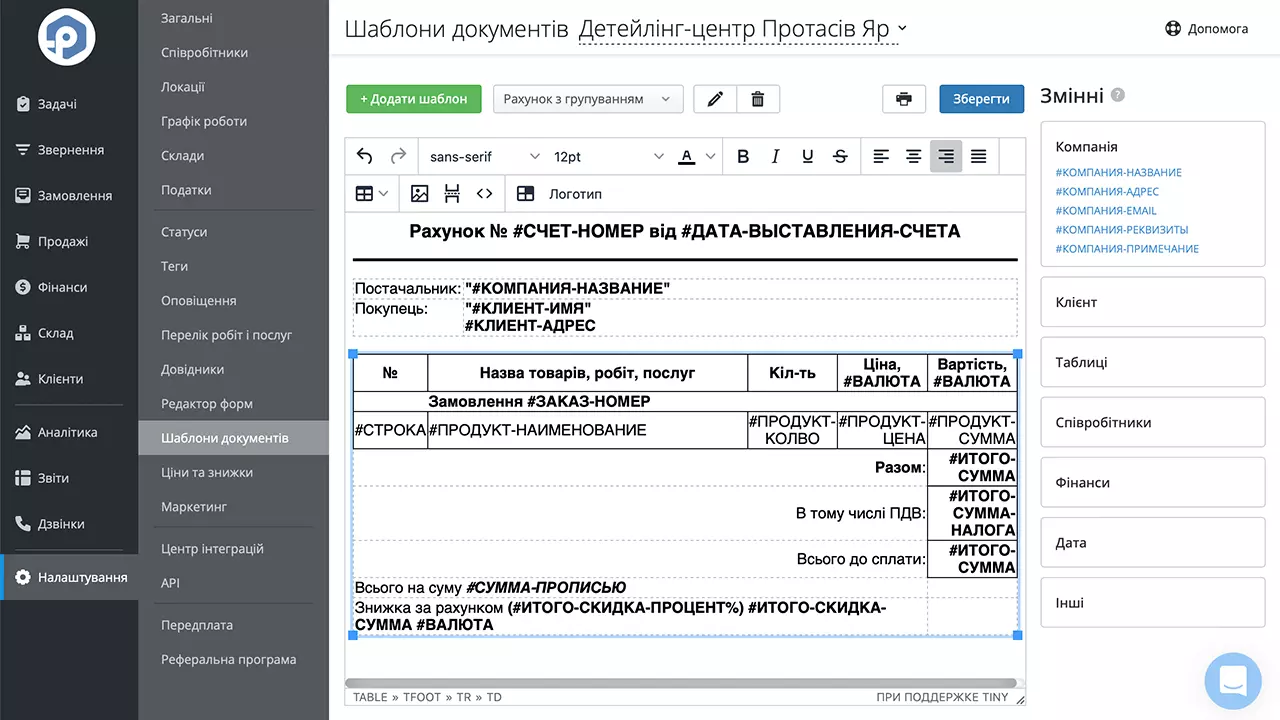Open Фінанси in main sidebar

click(x=69, y=287)
